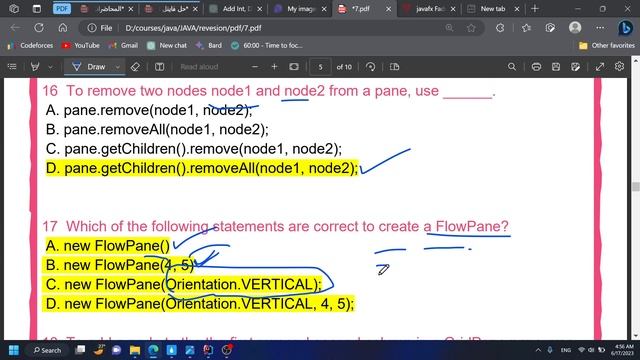Open the Bard bookmark

click(x=209, y=45)
